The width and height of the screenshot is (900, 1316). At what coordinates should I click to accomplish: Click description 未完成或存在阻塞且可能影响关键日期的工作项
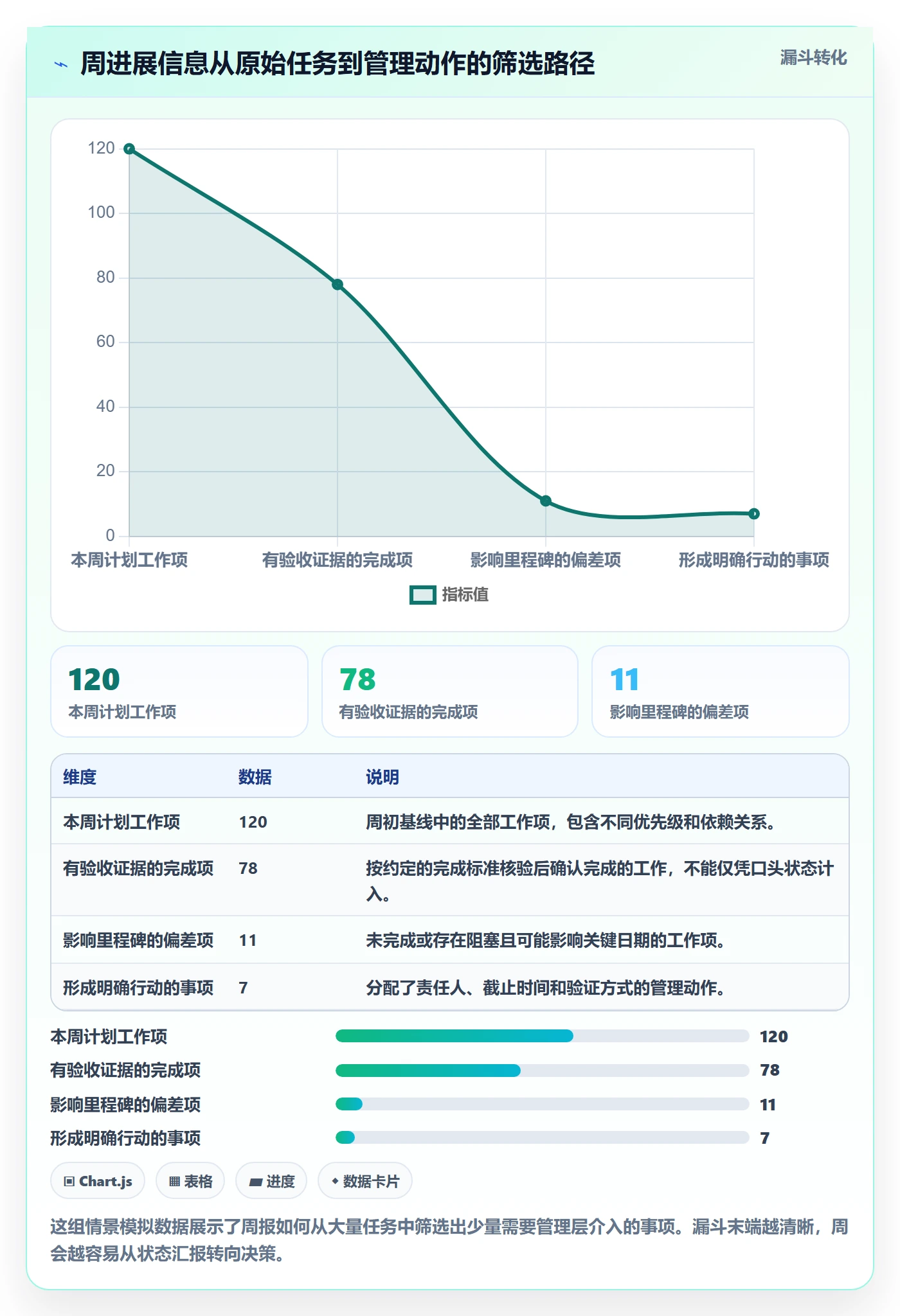(545, 940)
